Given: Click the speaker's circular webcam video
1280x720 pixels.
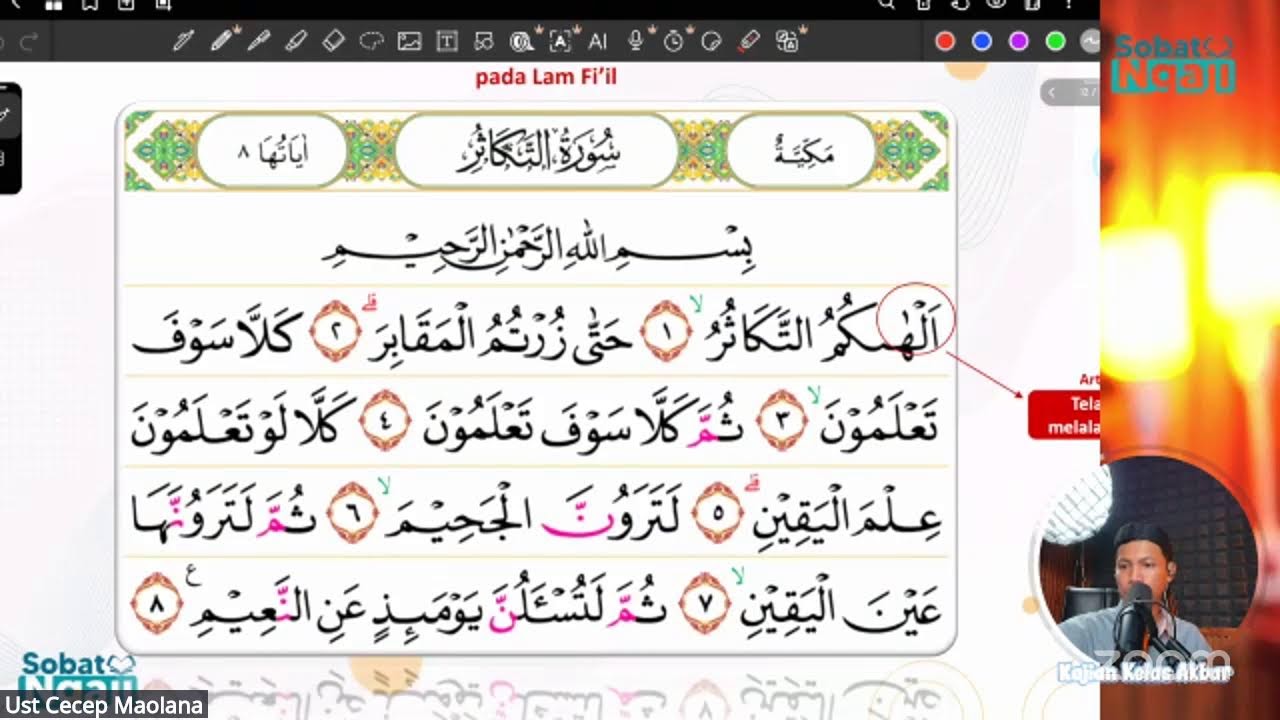Looking at the screenshot, I should [1147, 563].
